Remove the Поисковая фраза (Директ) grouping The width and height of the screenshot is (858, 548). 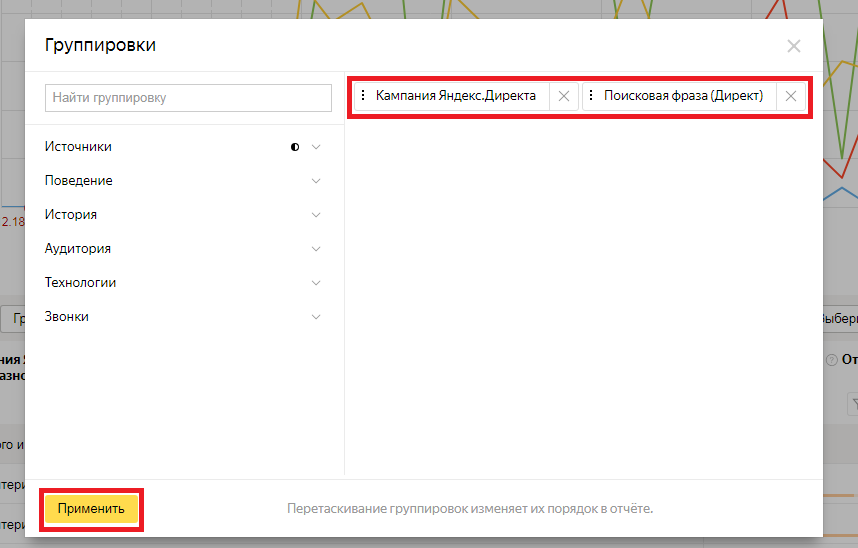click(x=790, y=96)
